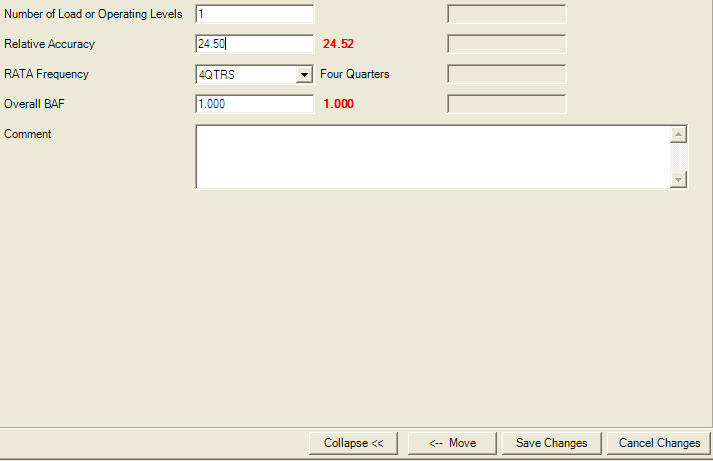Click the Overall BAF label
This screenshot has width=713, height=461.
34,104
